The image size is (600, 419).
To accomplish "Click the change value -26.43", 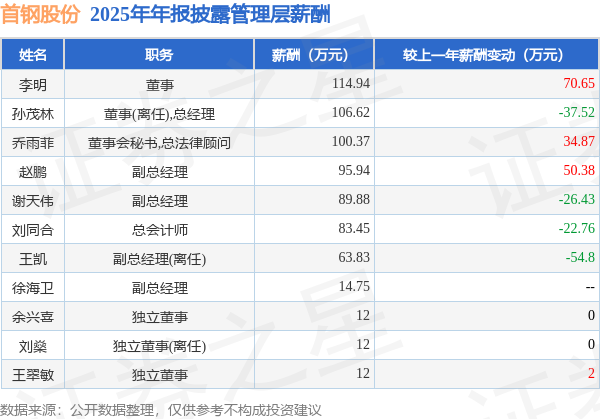I will pyautogui.click(x=577, y=199).
